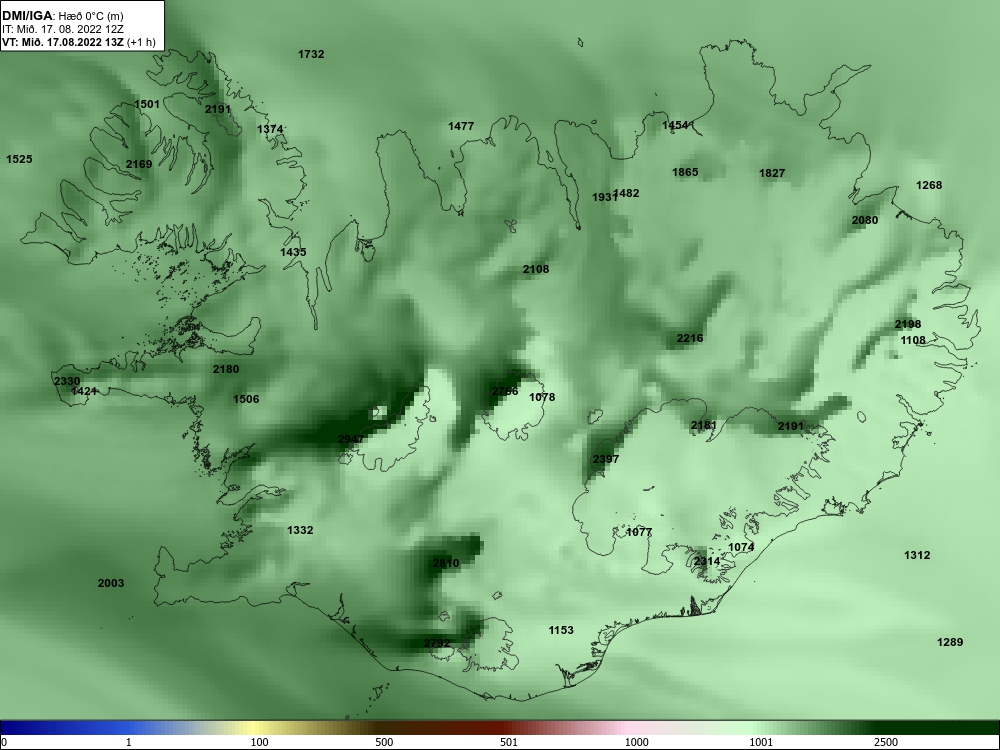Click the legend tick label 1000
Viewport: 1000px width, 750px height.
click(x=636, y=742)
